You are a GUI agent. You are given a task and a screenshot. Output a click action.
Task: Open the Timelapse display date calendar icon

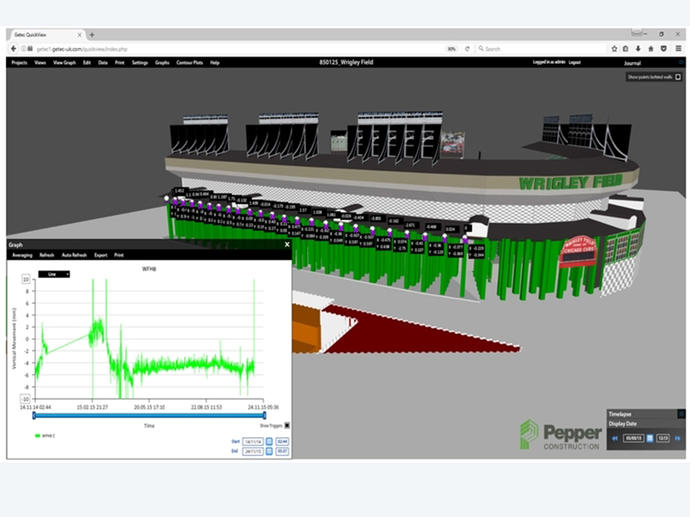click(650, 438)
